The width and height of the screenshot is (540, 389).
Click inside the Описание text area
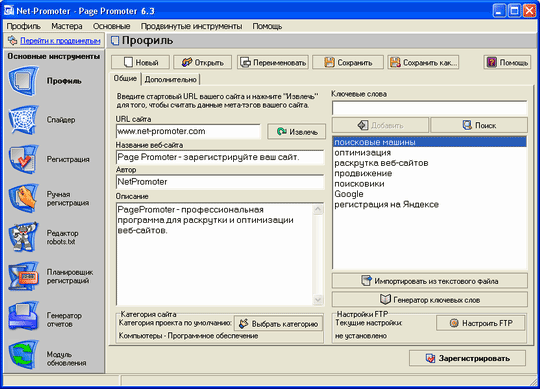[x=215, y=254]
